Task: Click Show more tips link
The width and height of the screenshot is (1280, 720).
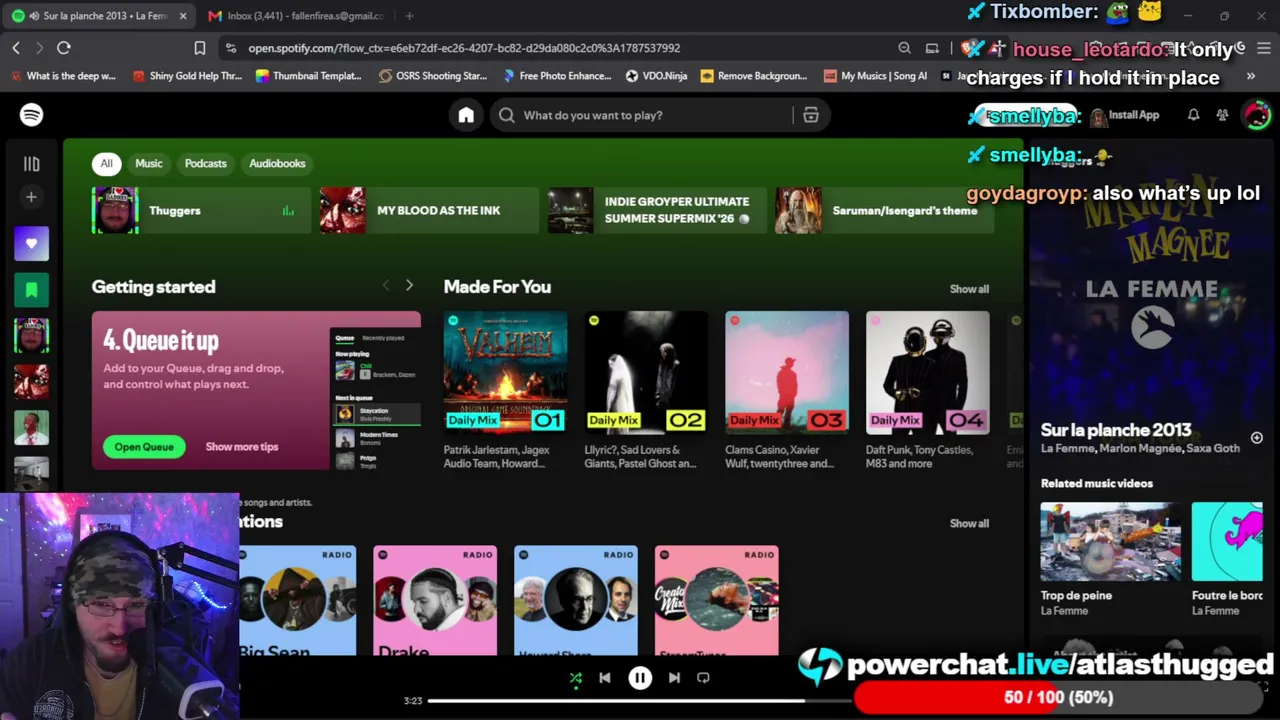Action: [242, 447]
